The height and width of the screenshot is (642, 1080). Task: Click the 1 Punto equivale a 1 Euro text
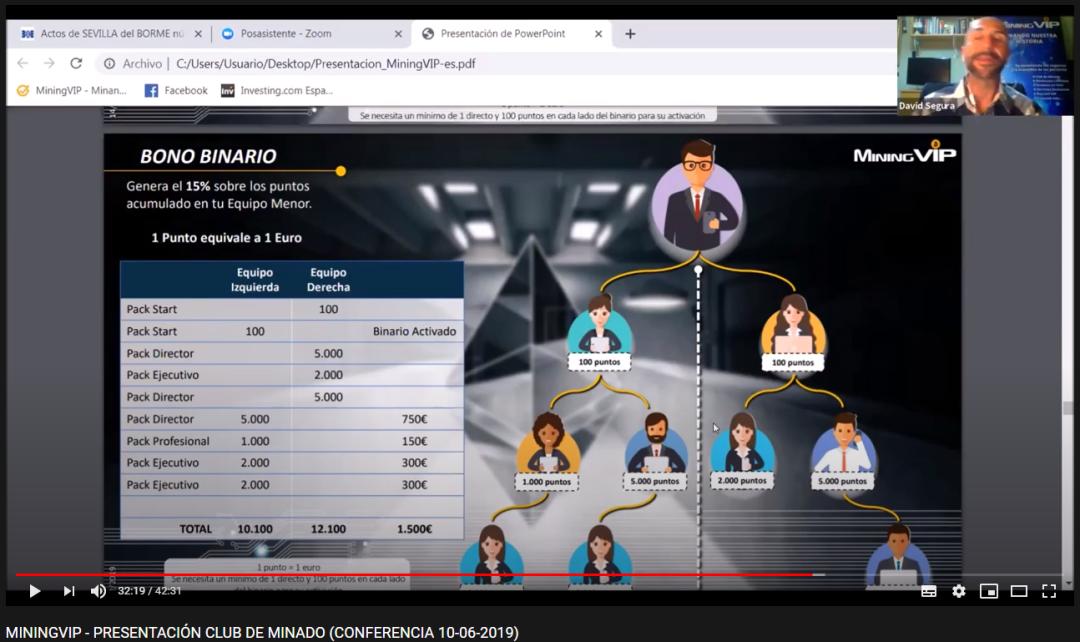(x=227, y=238)
